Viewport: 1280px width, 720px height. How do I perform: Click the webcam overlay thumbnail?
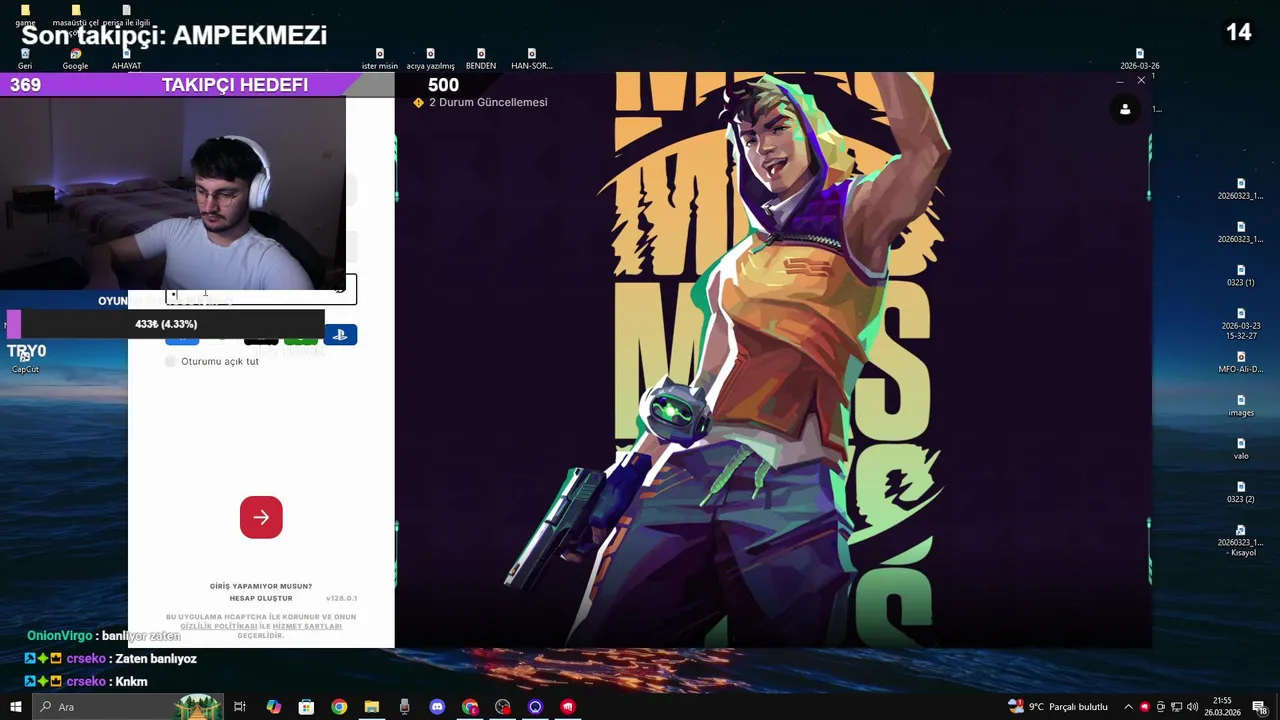(x=173, y=193)
